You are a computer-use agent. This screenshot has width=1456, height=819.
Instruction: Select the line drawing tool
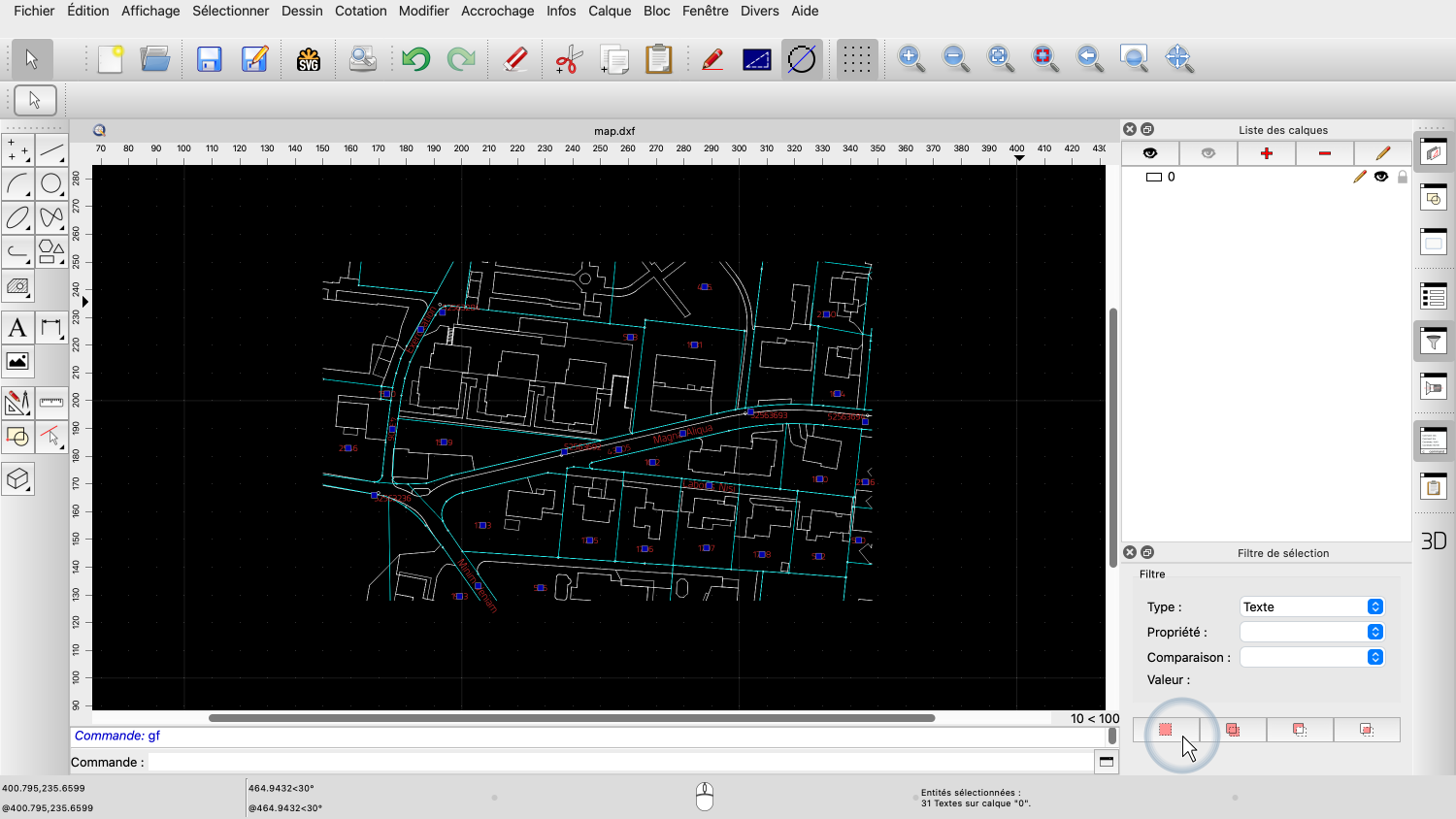coord(51,150)
